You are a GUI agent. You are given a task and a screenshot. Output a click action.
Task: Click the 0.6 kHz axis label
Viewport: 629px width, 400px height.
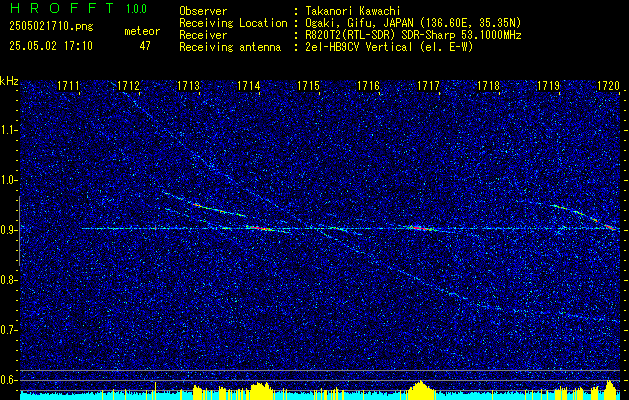[9, 380]
